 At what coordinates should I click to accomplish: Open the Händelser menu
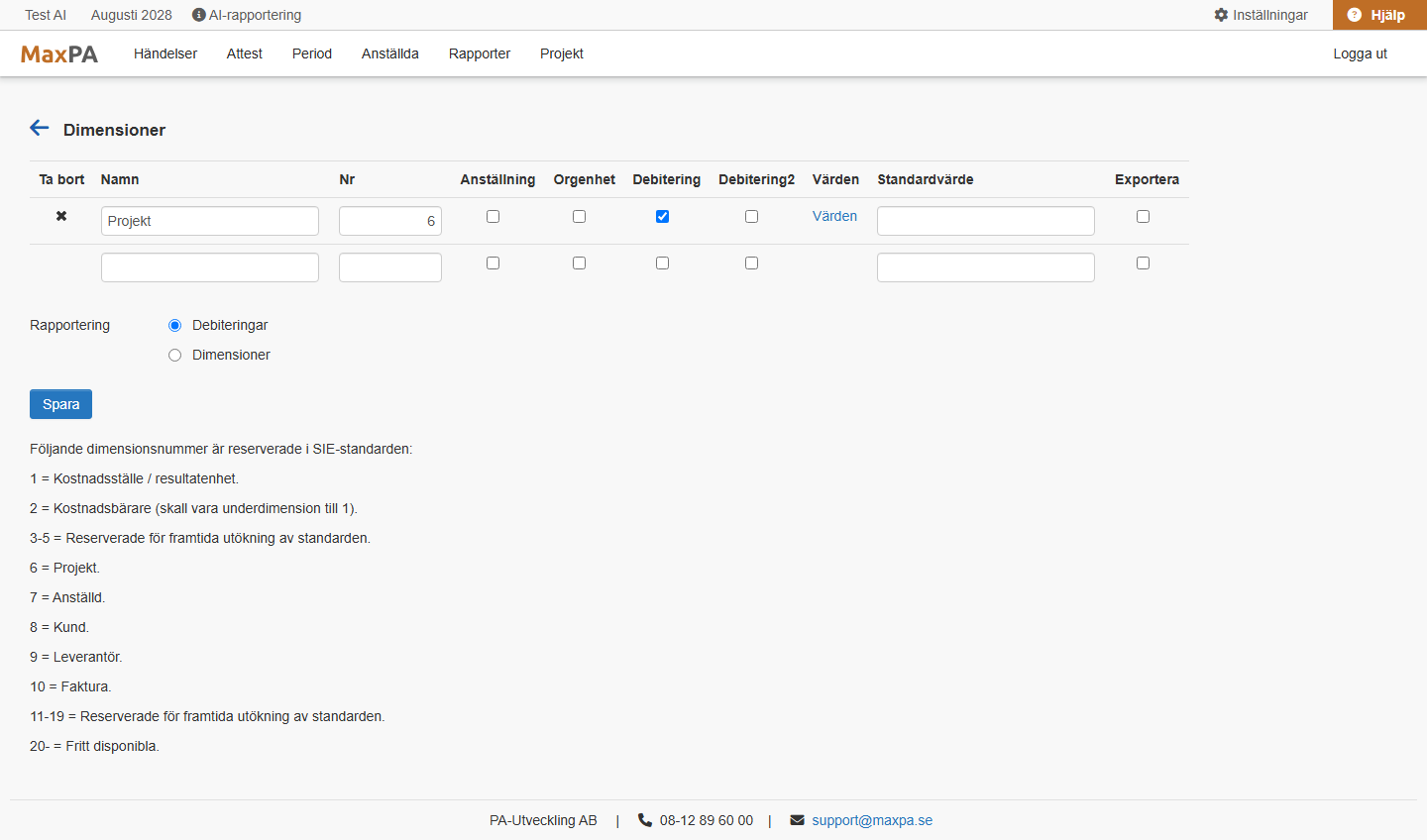click(165, 53)
